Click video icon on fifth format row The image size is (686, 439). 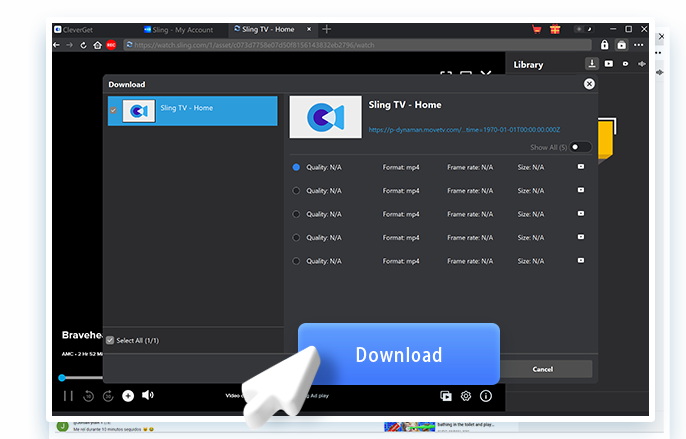(581, 260)
